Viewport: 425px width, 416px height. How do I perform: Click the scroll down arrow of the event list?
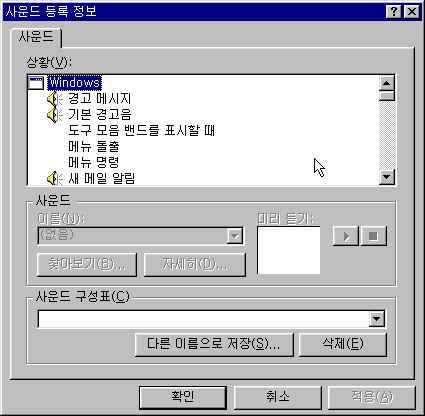click(x=387, y=177)
